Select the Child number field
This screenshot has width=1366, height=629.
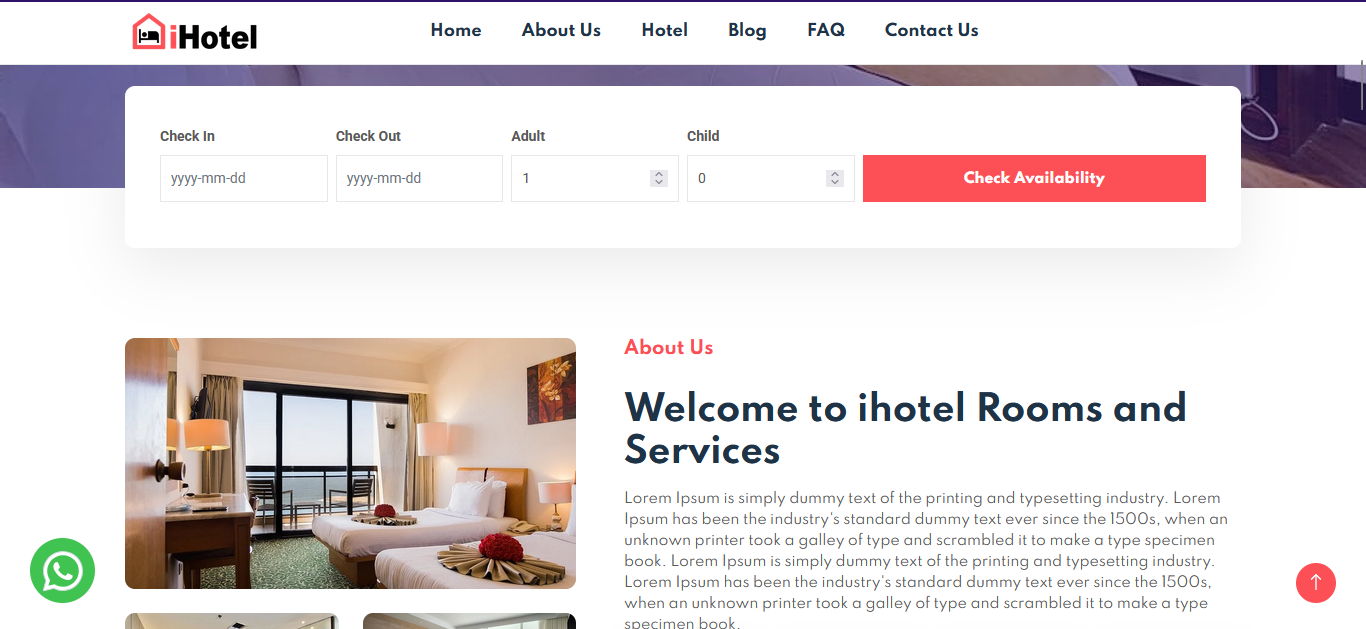pos(771,178)
